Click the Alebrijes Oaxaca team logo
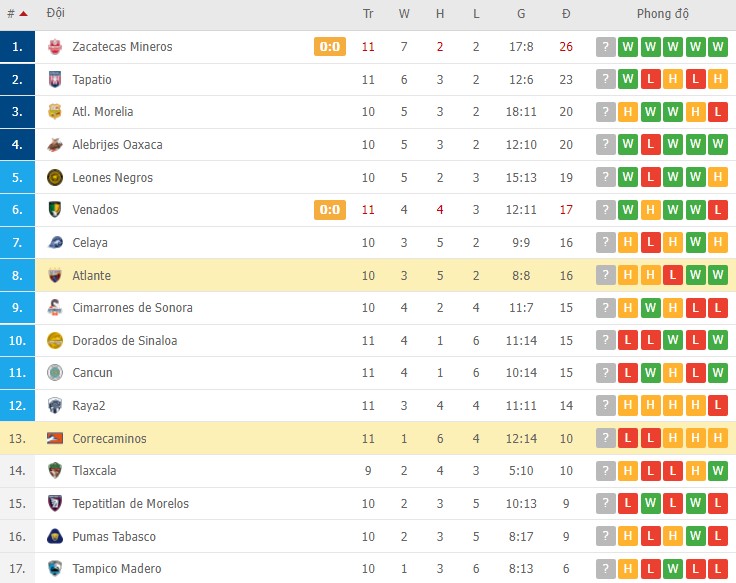The height and width of the screenshot is (583, 736). (x=55, y=145)
